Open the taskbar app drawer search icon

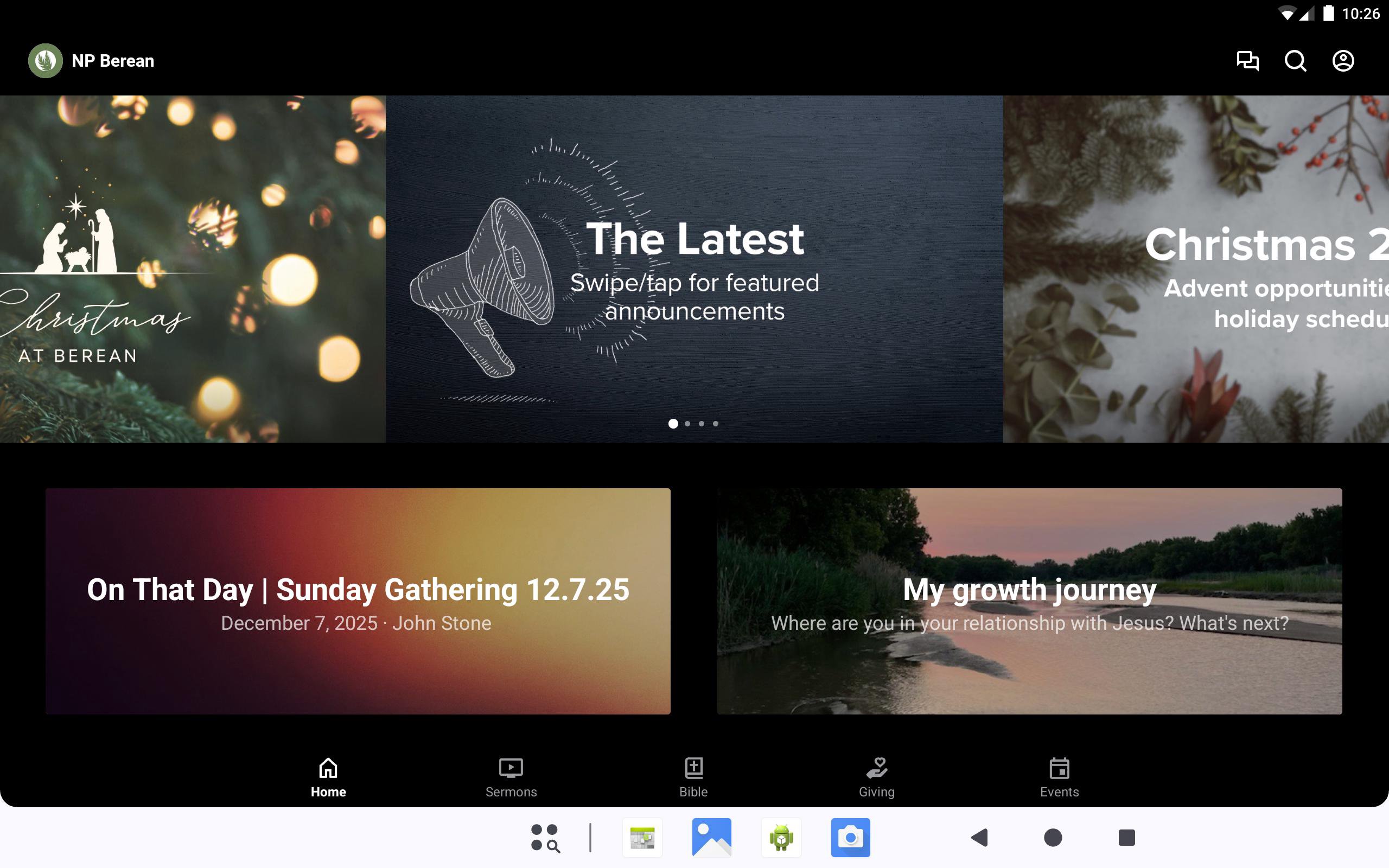pos(545,838)
